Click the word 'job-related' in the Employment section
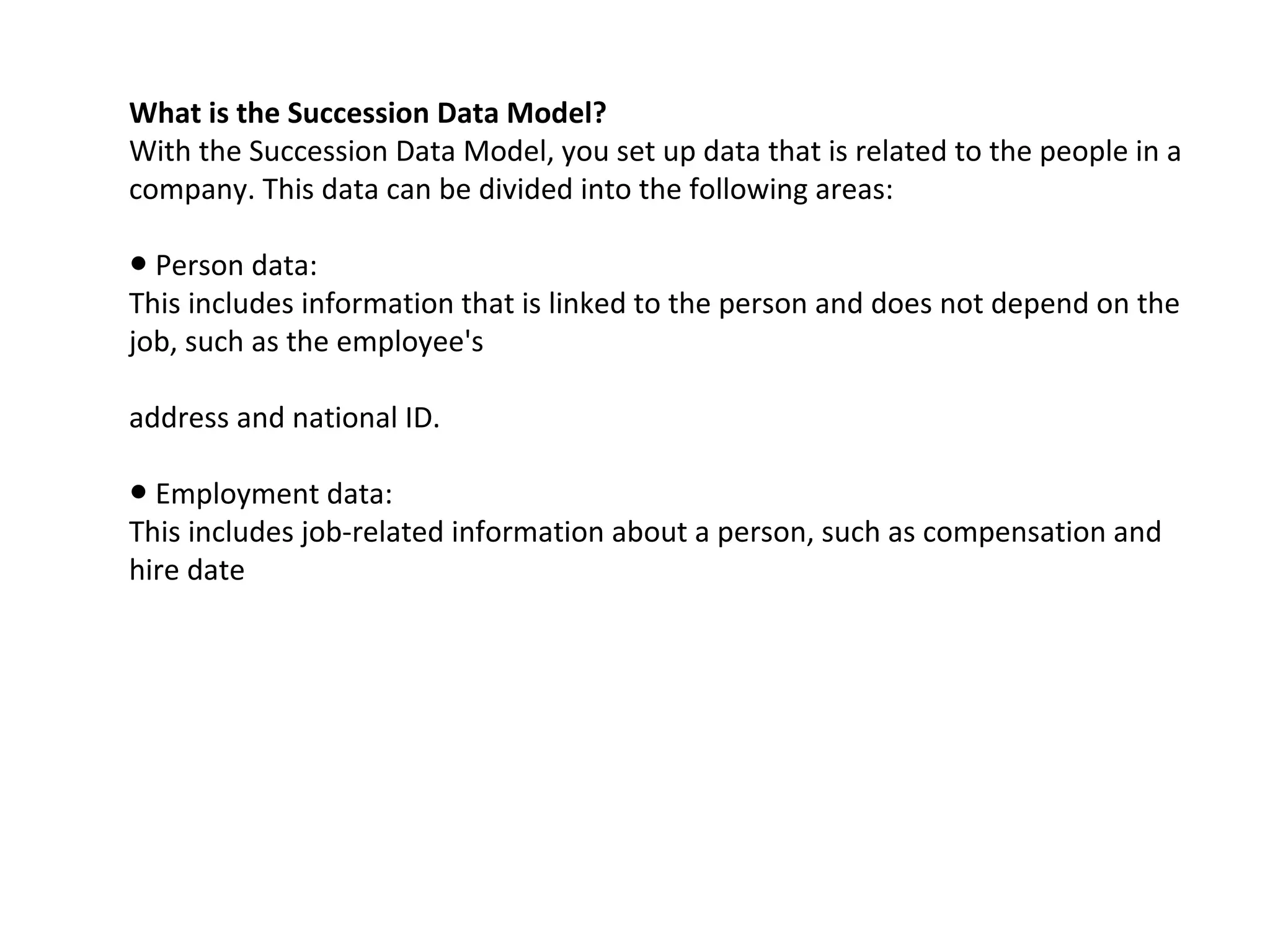Image resolution: width=1270 pixels, height=952 pixels. [x=373, y=532]
